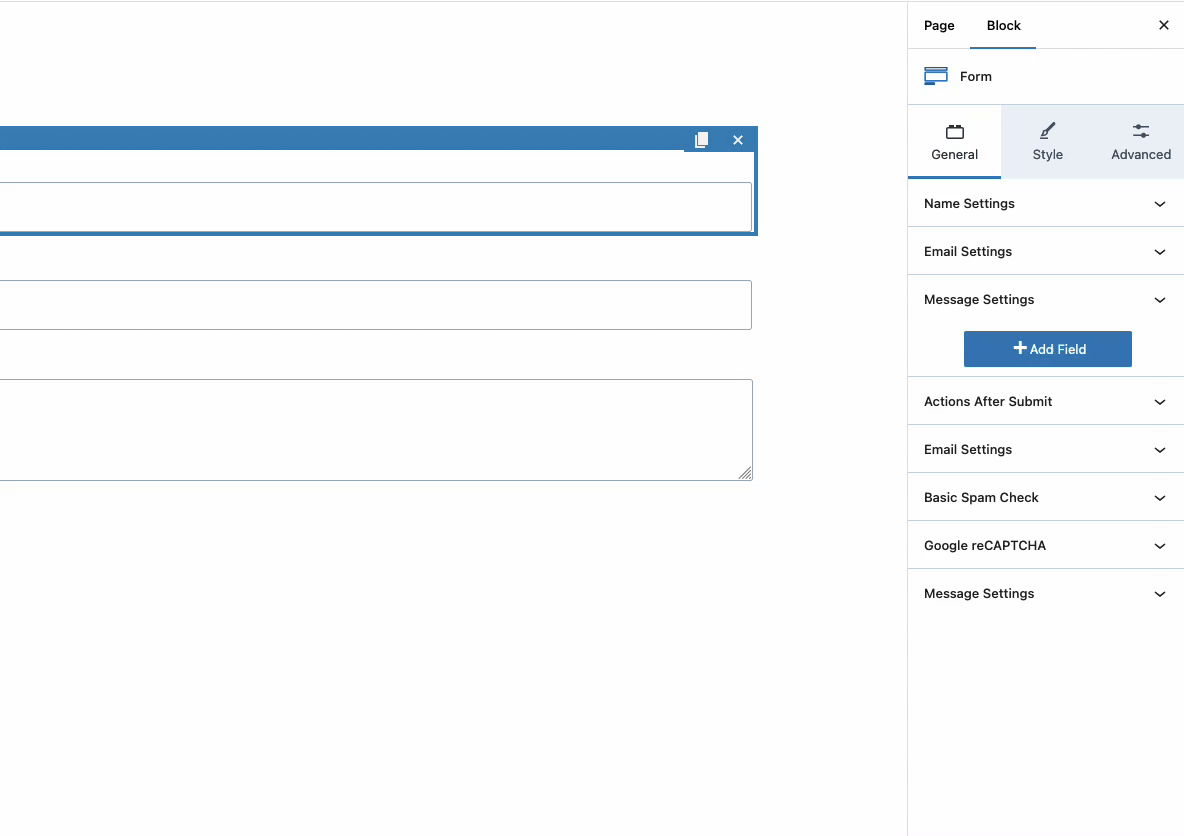Select the Block tab

tap(1003, 25)
